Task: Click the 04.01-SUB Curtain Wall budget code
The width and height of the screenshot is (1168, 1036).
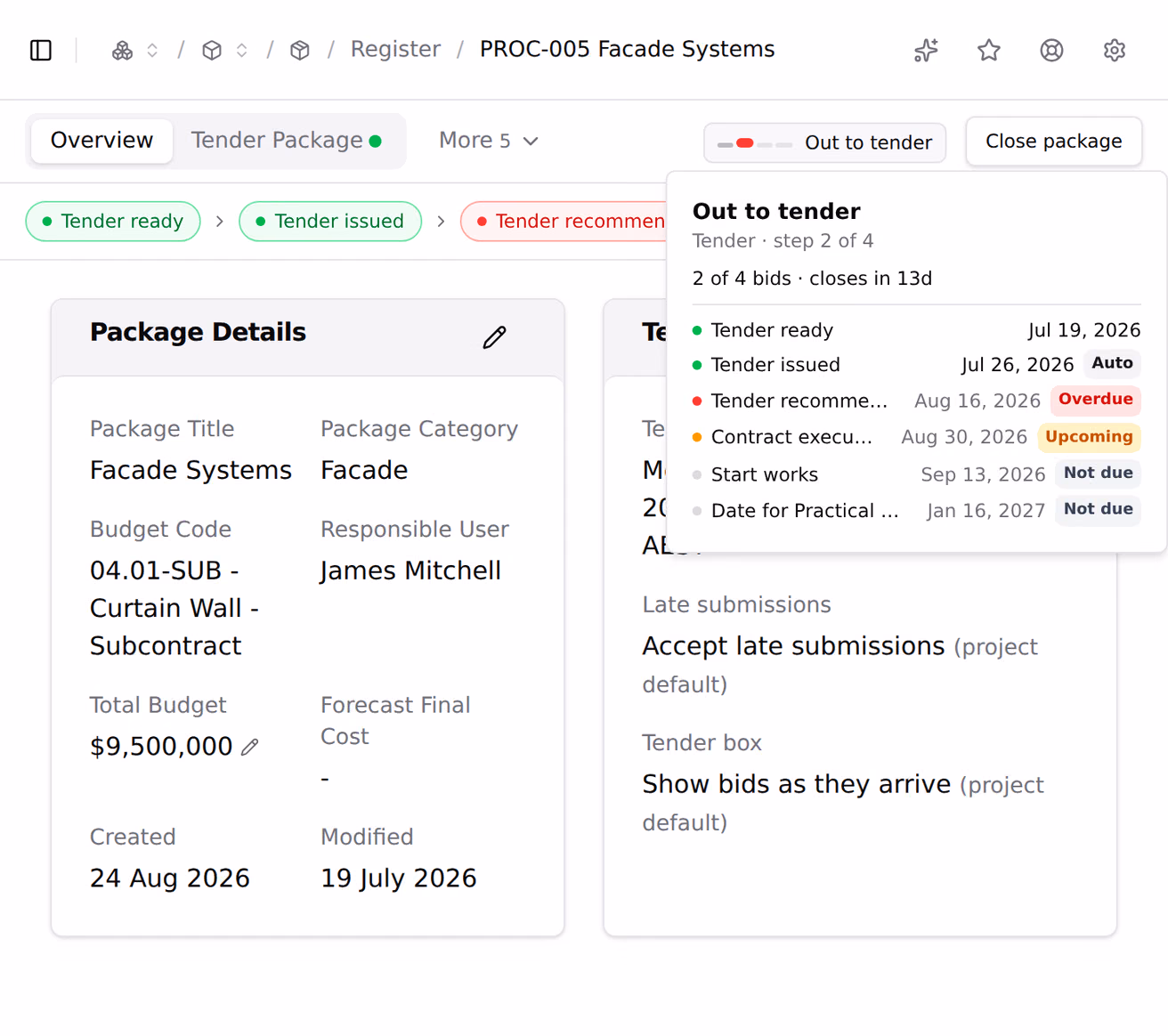Action: point(174,608)
